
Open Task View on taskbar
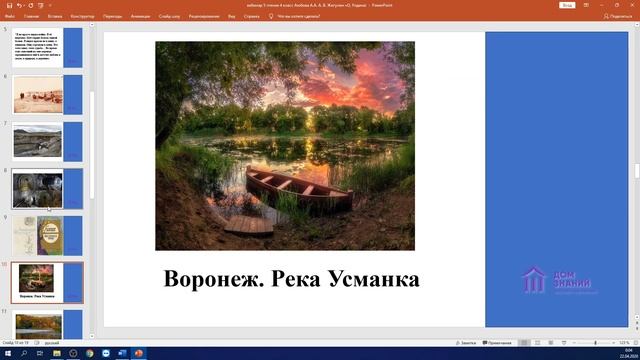(x=40, y=353)
